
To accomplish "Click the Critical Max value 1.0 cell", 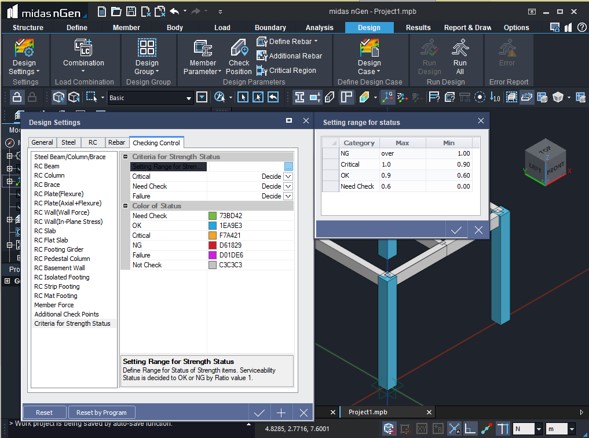I will (x=403, y=165).
